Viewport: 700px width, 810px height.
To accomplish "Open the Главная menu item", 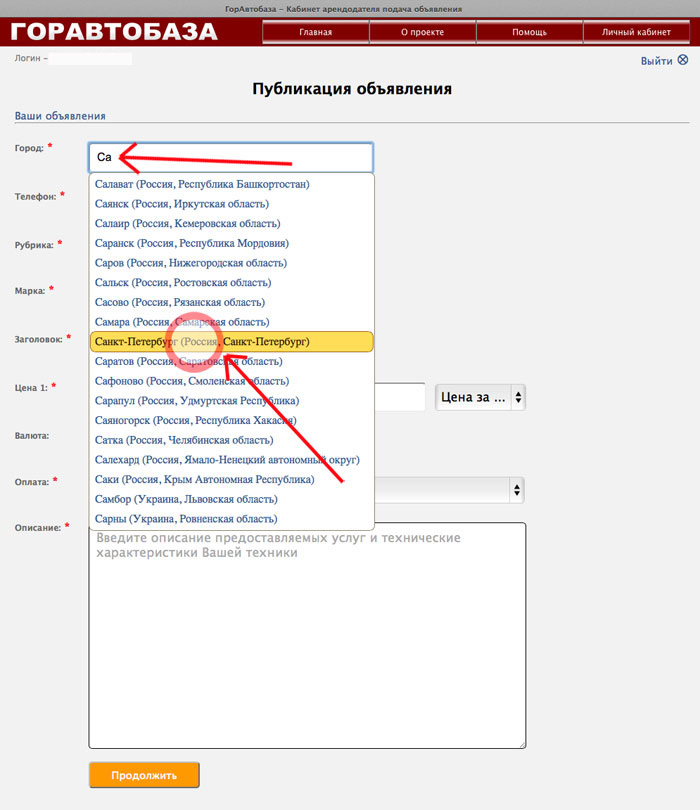I will [x=316, y=32].
